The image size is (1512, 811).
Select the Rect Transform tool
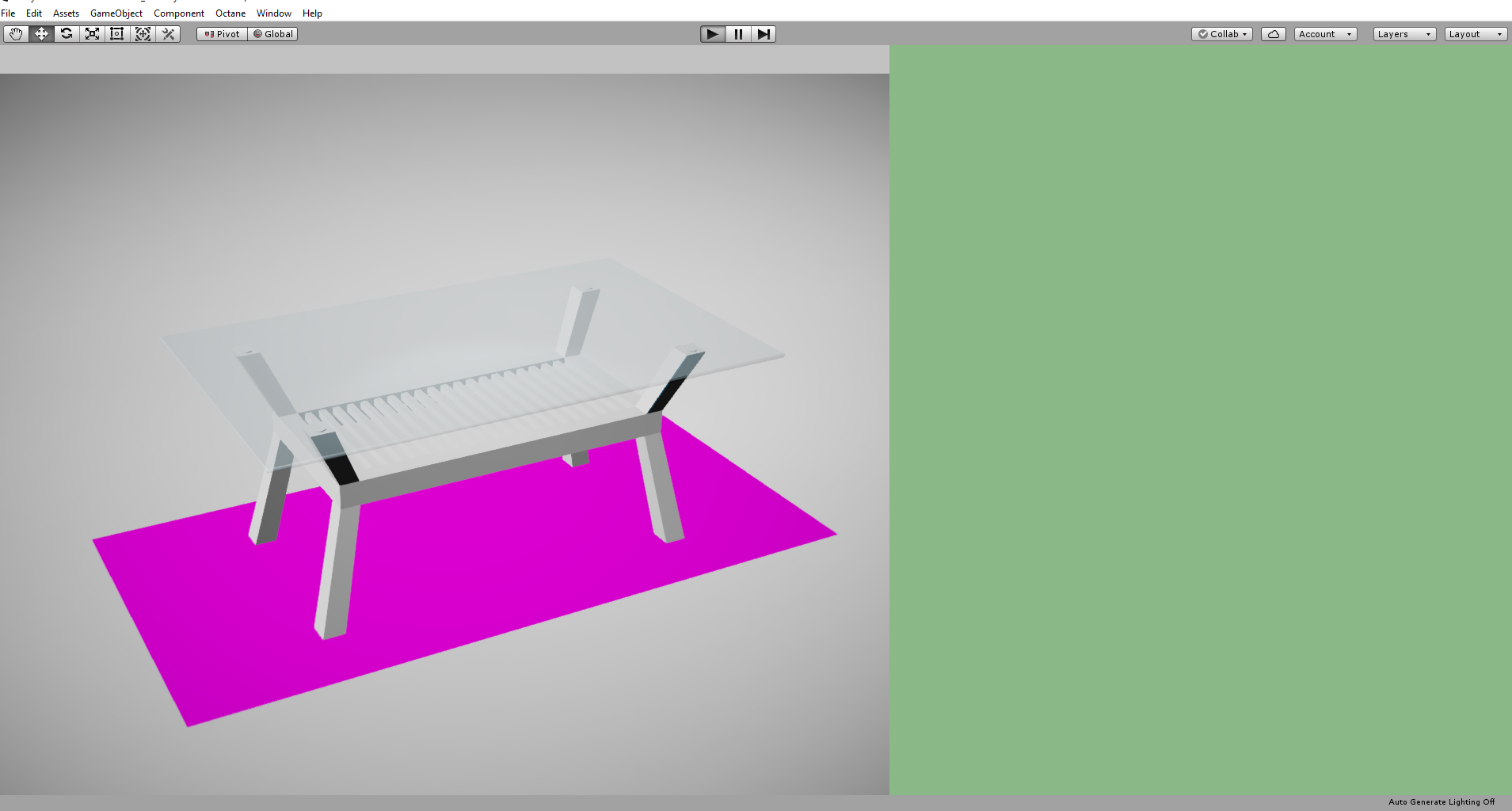[117, 34]
